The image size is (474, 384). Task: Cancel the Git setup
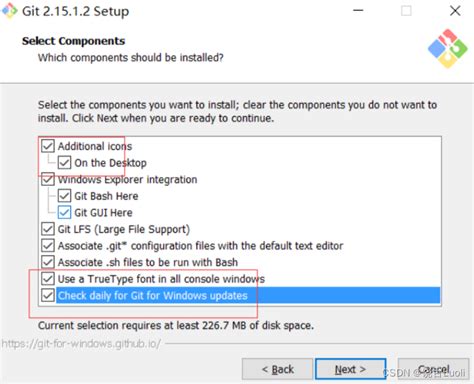pos(433,369)
